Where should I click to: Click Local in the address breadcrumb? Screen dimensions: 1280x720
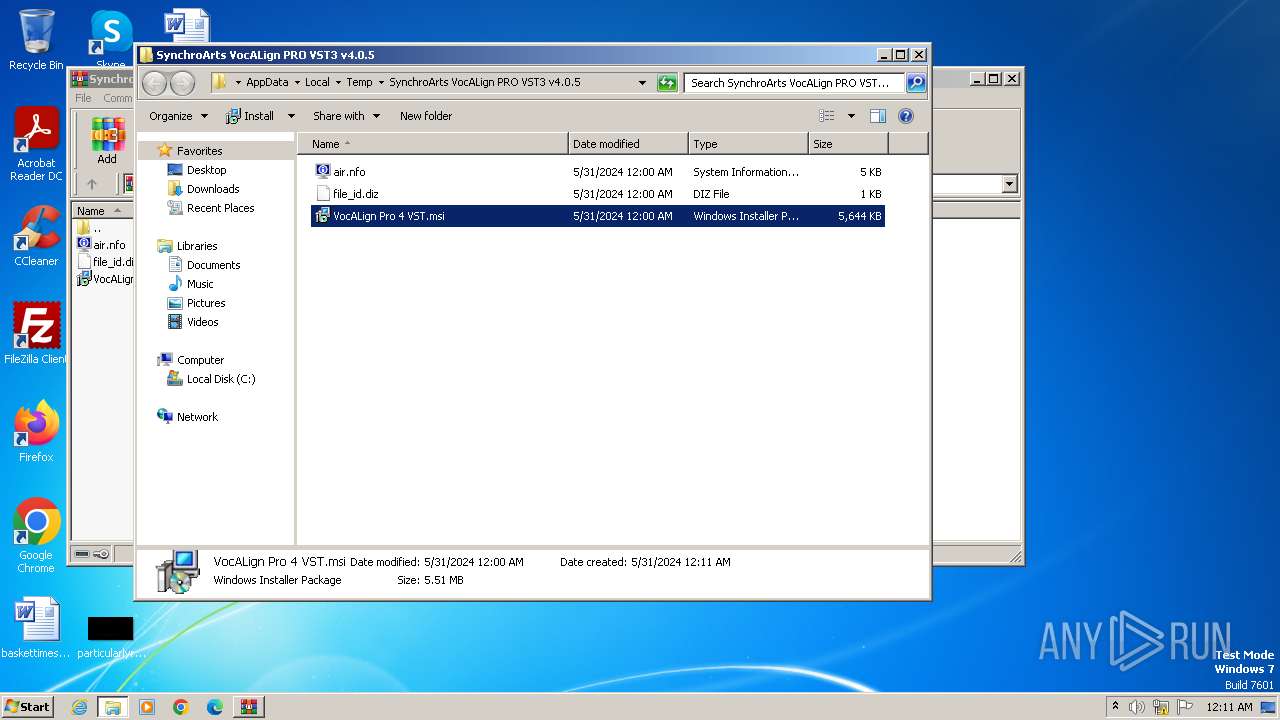pyautogui.click(x=317, y=83)
